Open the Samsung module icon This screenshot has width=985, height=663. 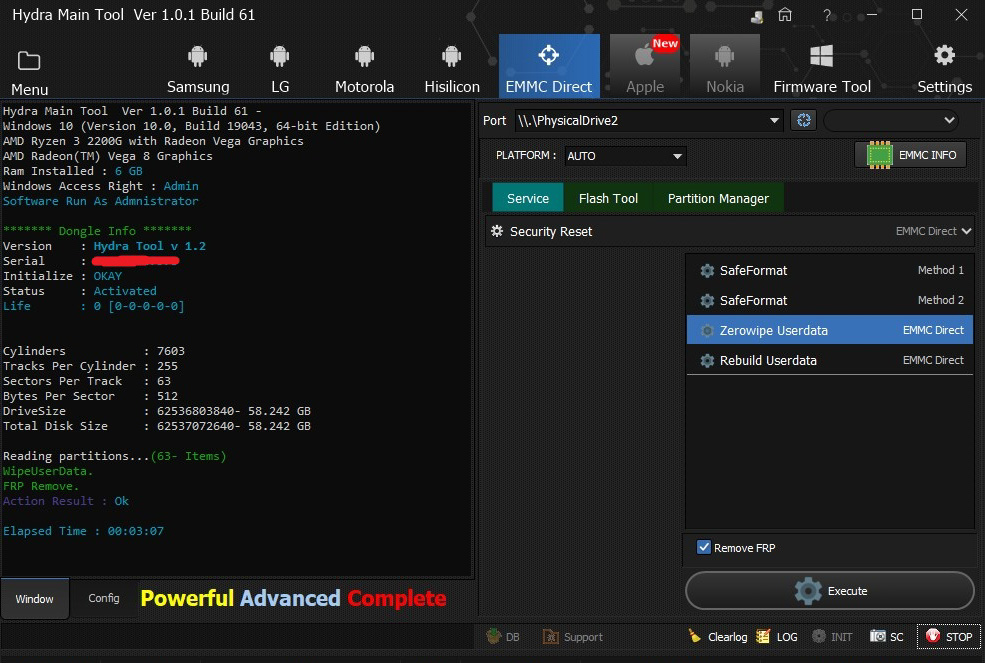[x=198, y=57]
